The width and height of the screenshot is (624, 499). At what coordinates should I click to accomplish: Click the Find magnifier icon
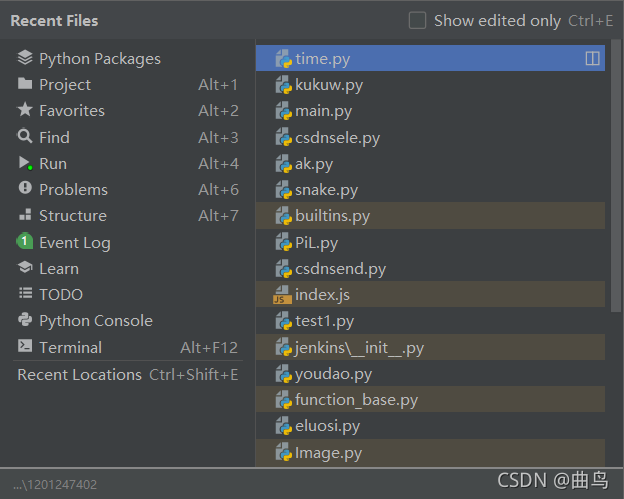click(x=25, y=136)
